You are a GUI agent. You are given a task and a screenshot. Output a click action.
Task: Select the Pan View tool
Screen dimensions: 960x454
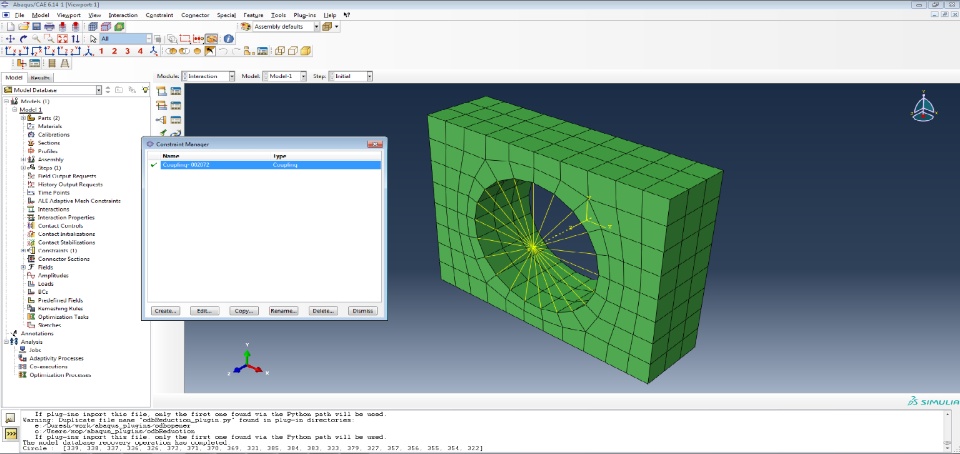[10, 39]
